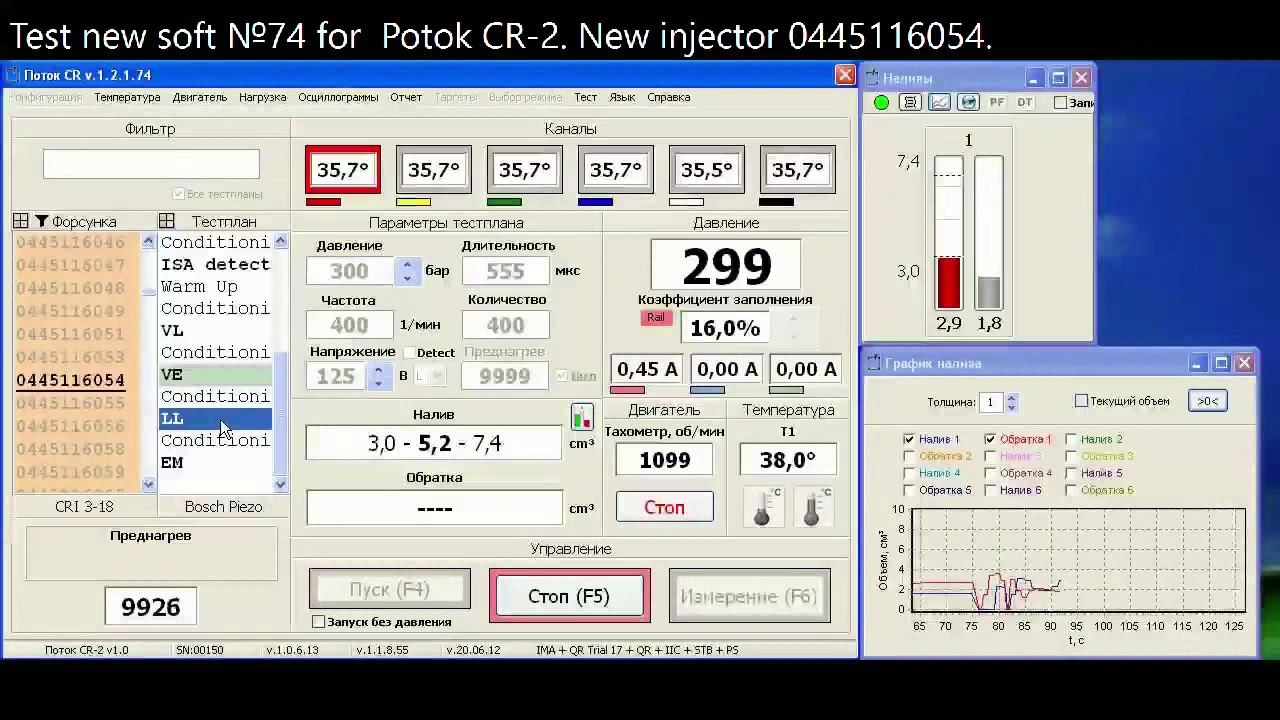Toggle the Detect checkbox
Screen dimensions: 1280x720
point(409,353)
